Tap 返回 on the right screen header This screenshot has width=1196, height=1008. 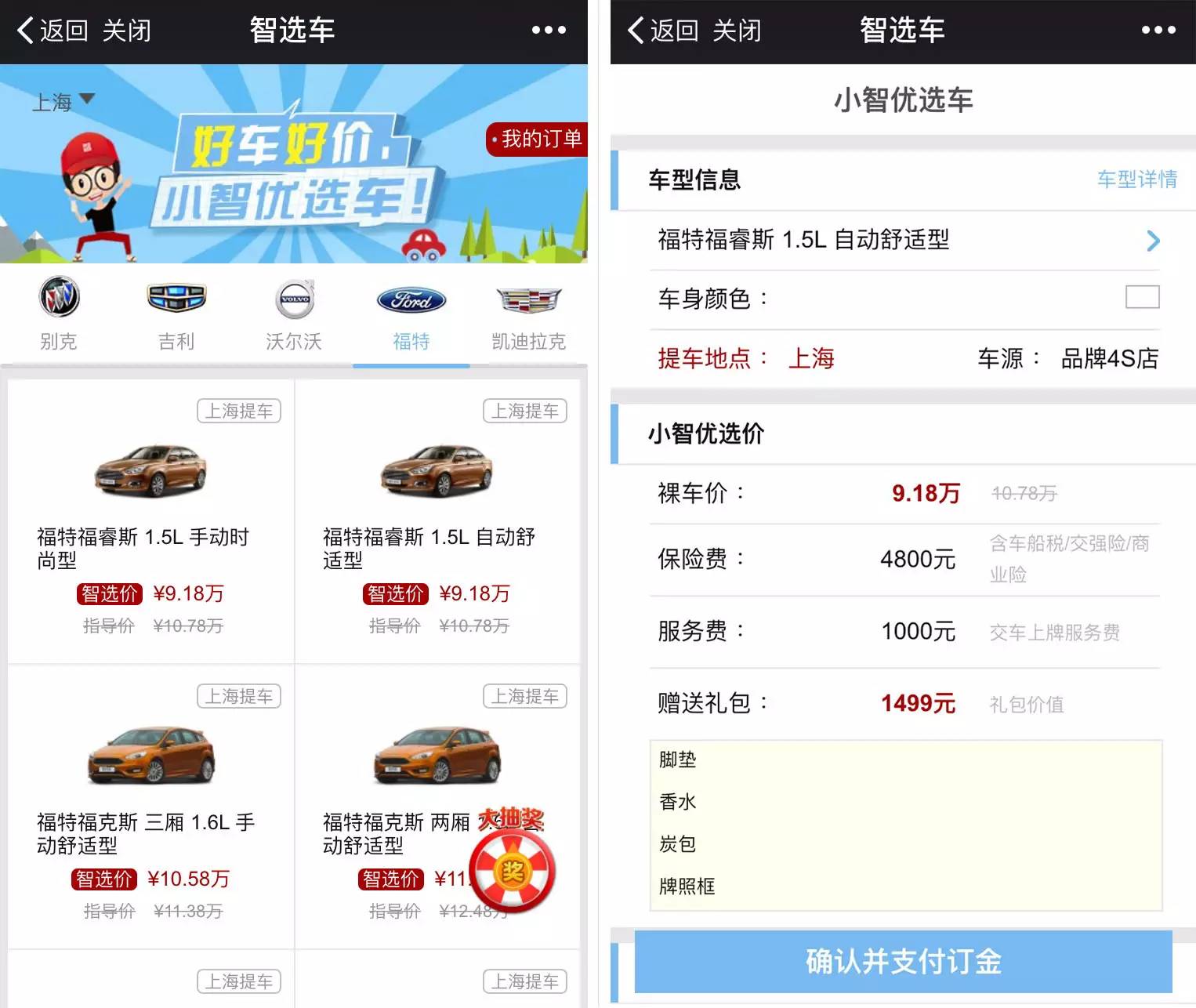663,31
